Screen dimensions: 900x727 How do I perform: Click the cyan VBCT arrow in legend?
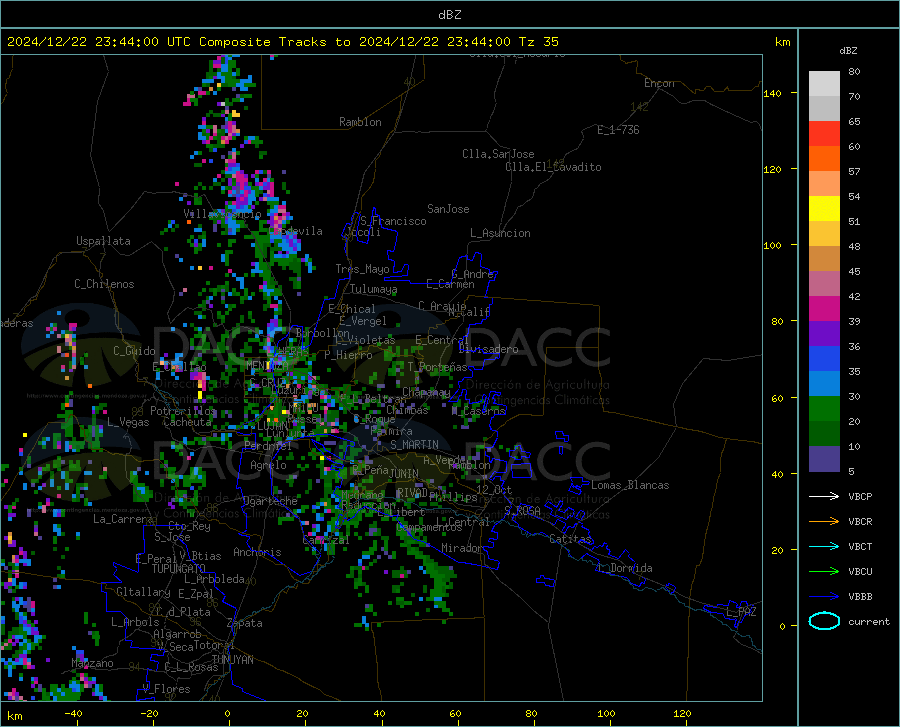tap(824, 546)
